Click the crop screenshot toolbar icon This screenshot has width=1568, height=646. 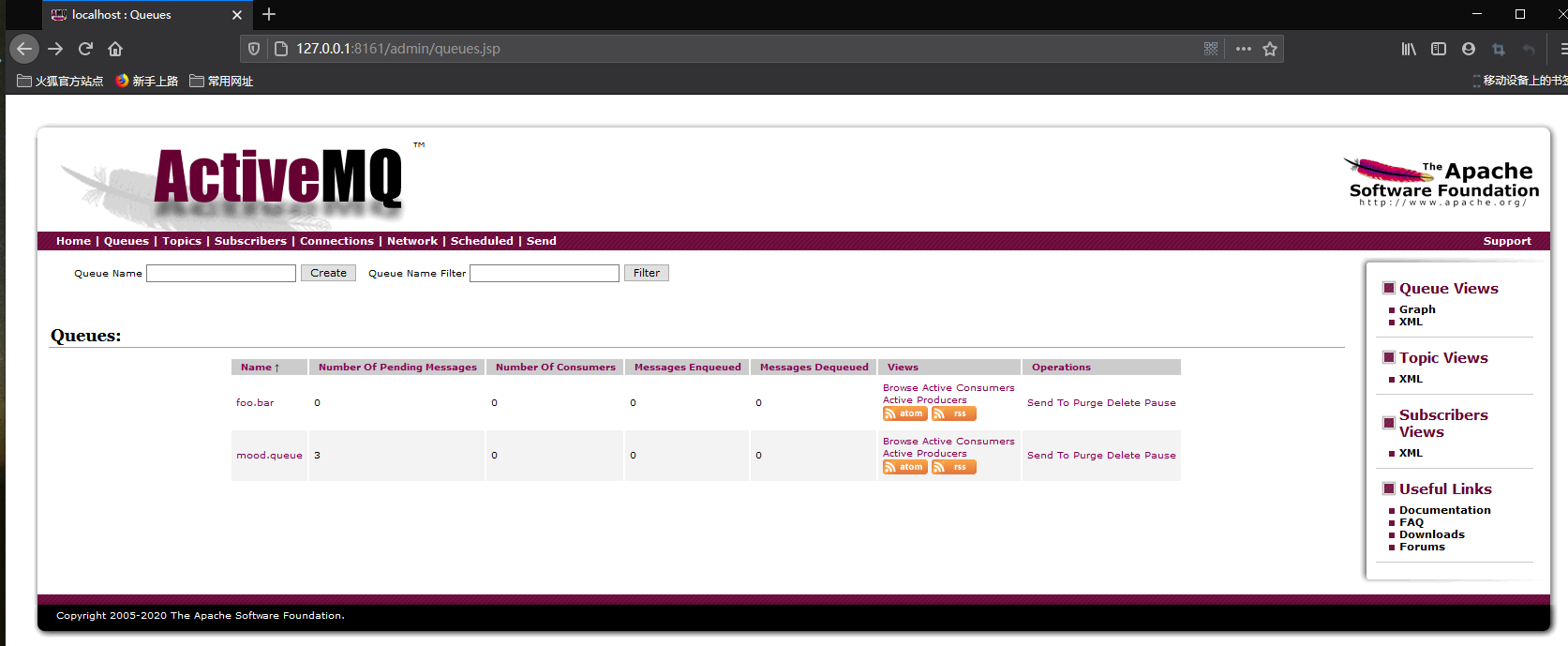pyautogui.click(x=1499, y=49)
